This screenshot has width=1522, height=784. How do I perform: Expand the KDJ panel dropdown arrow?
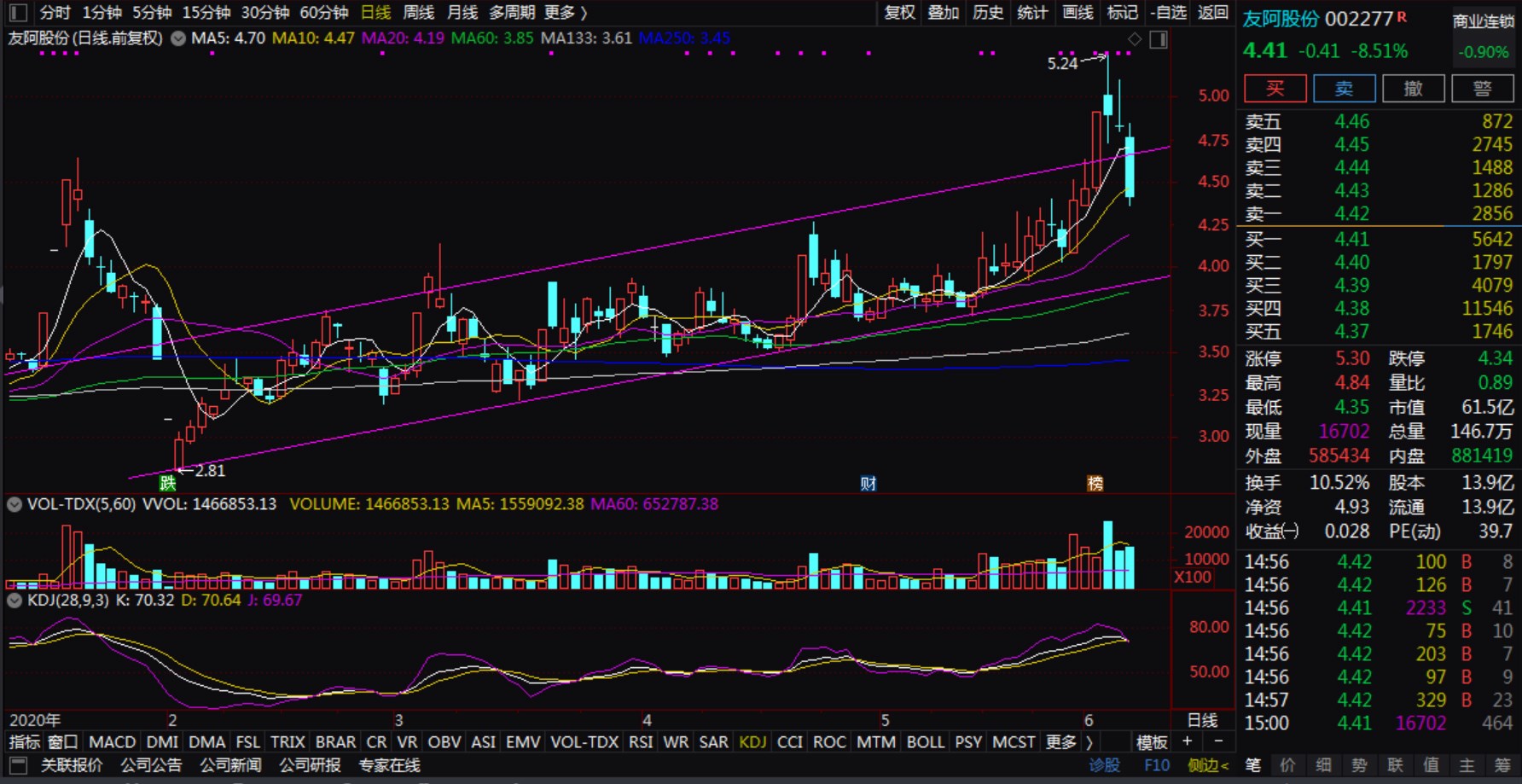tap(15, 600)
